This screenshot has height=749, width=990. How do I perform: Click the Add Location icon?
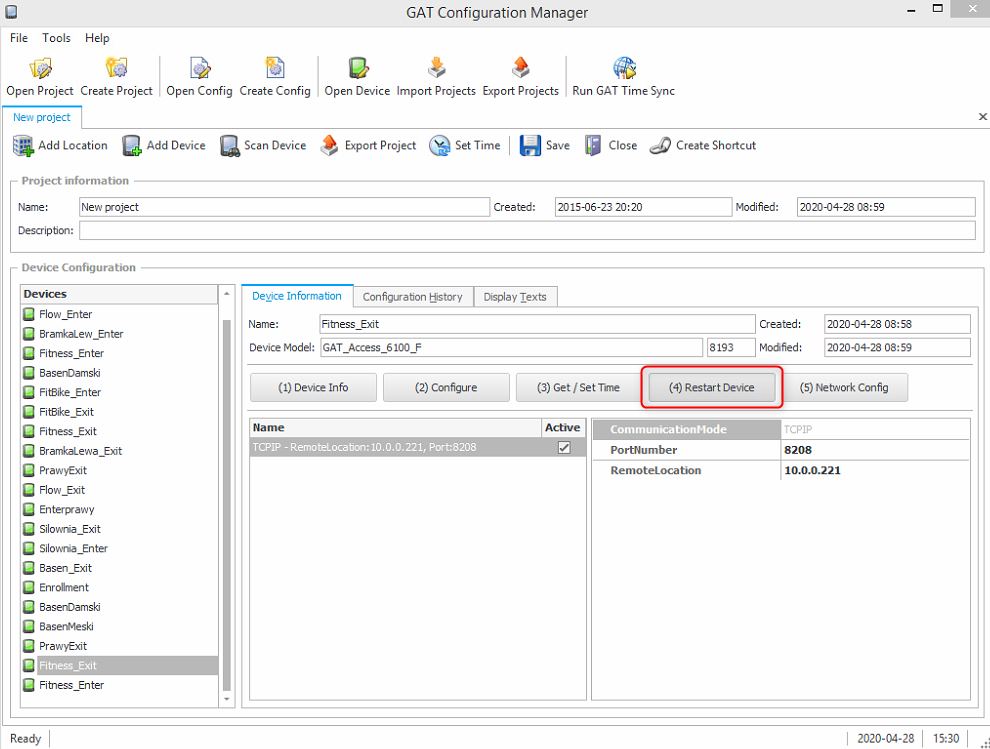(x=23, y=146)
